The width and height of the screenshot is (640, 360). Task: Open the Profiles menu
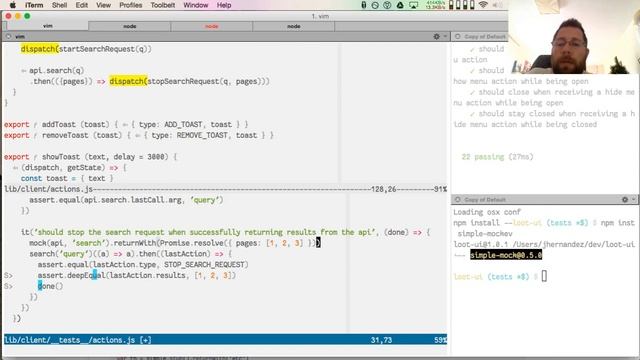(x=131, y=5)
